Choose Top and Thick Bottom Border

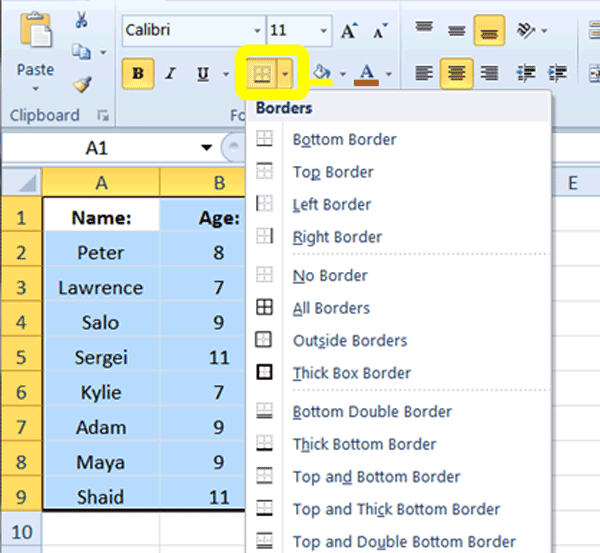point(398,509)
